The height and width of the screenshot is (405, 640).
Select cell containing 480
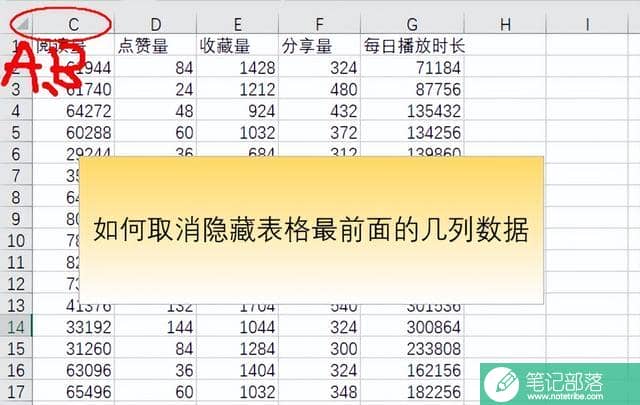(x=320, y=89)
